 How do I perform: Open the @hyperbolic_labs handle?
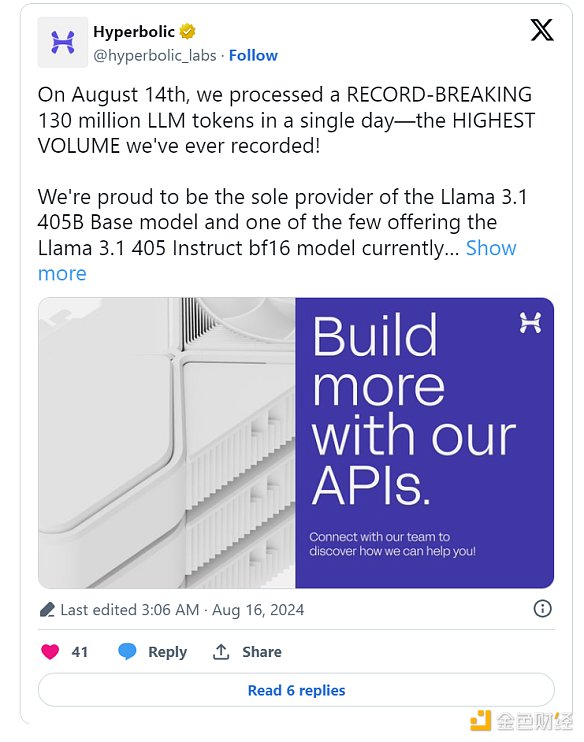pos(155,56)
